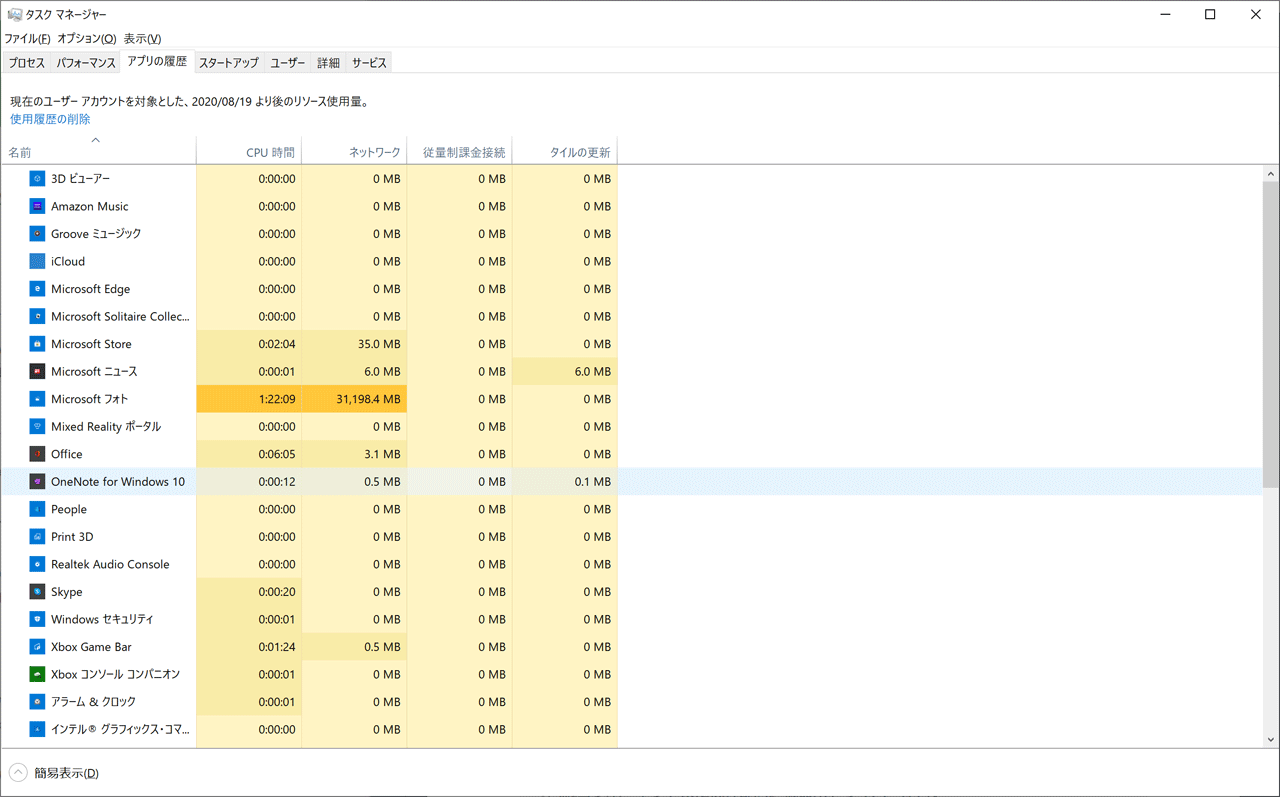Click the アラーム & クロック icon
The image size is (1280, 797).
pyautogui.click(x=37, y=702)
